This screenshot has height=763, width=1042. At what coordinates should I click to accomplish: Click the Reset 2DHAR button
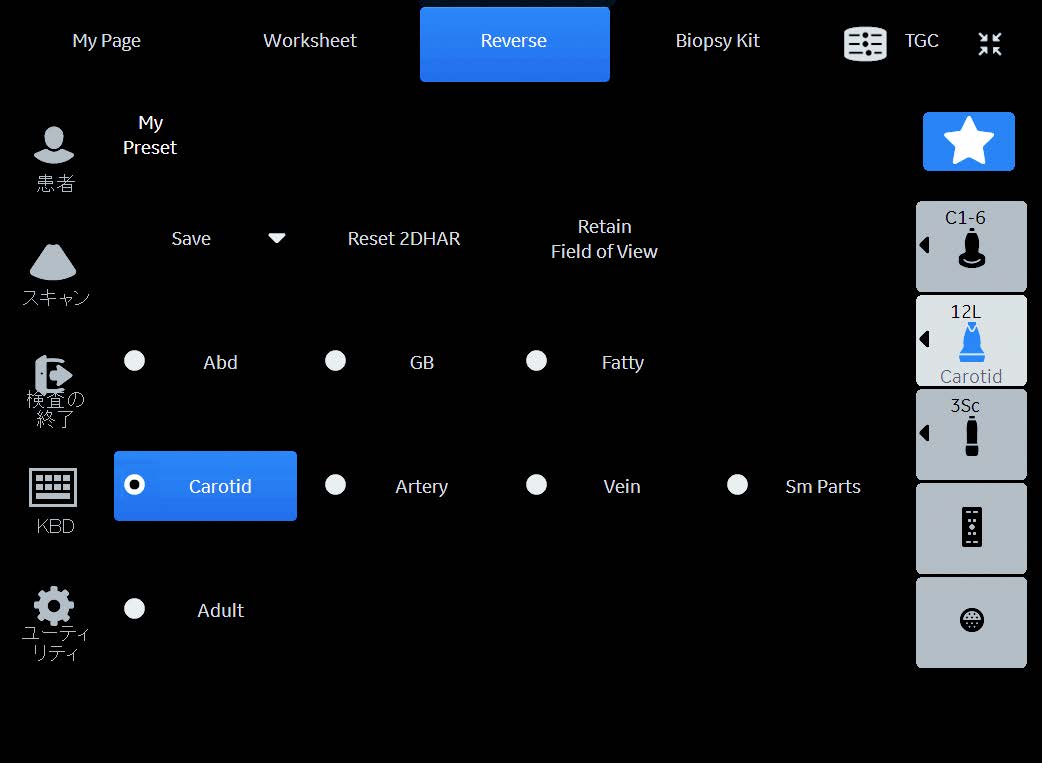[404, 239]
